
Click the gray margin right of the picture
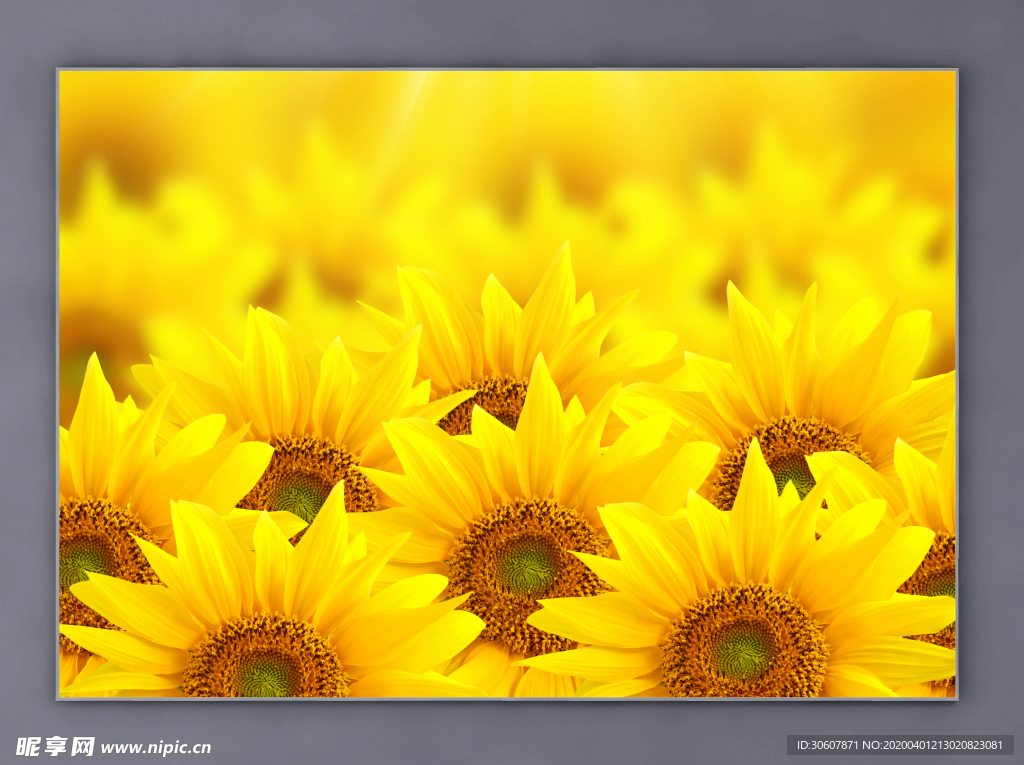[x=990, y=380]
